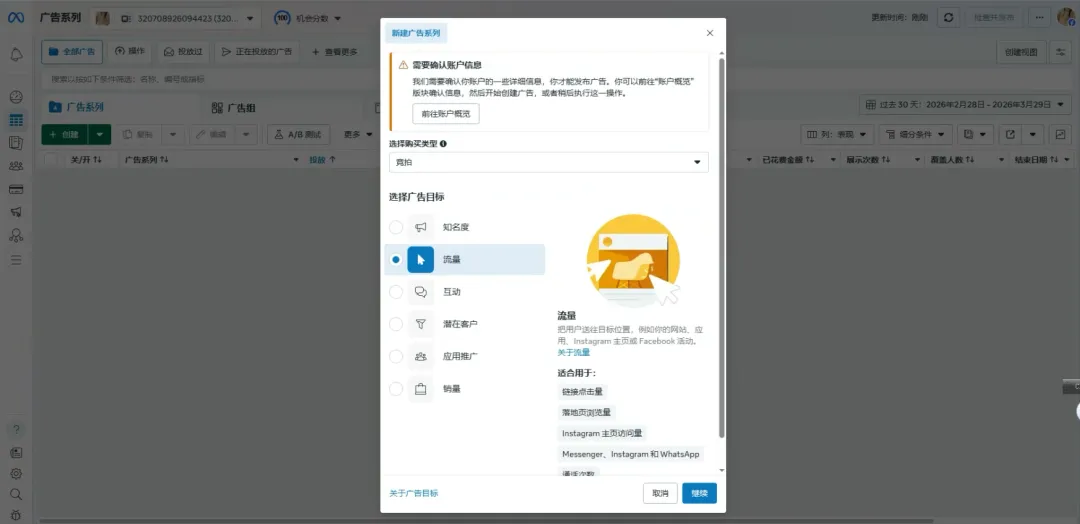Viewport: 1080px width, 524px height.
Task: Open the 关于流量 link
Action: point(573,353)
